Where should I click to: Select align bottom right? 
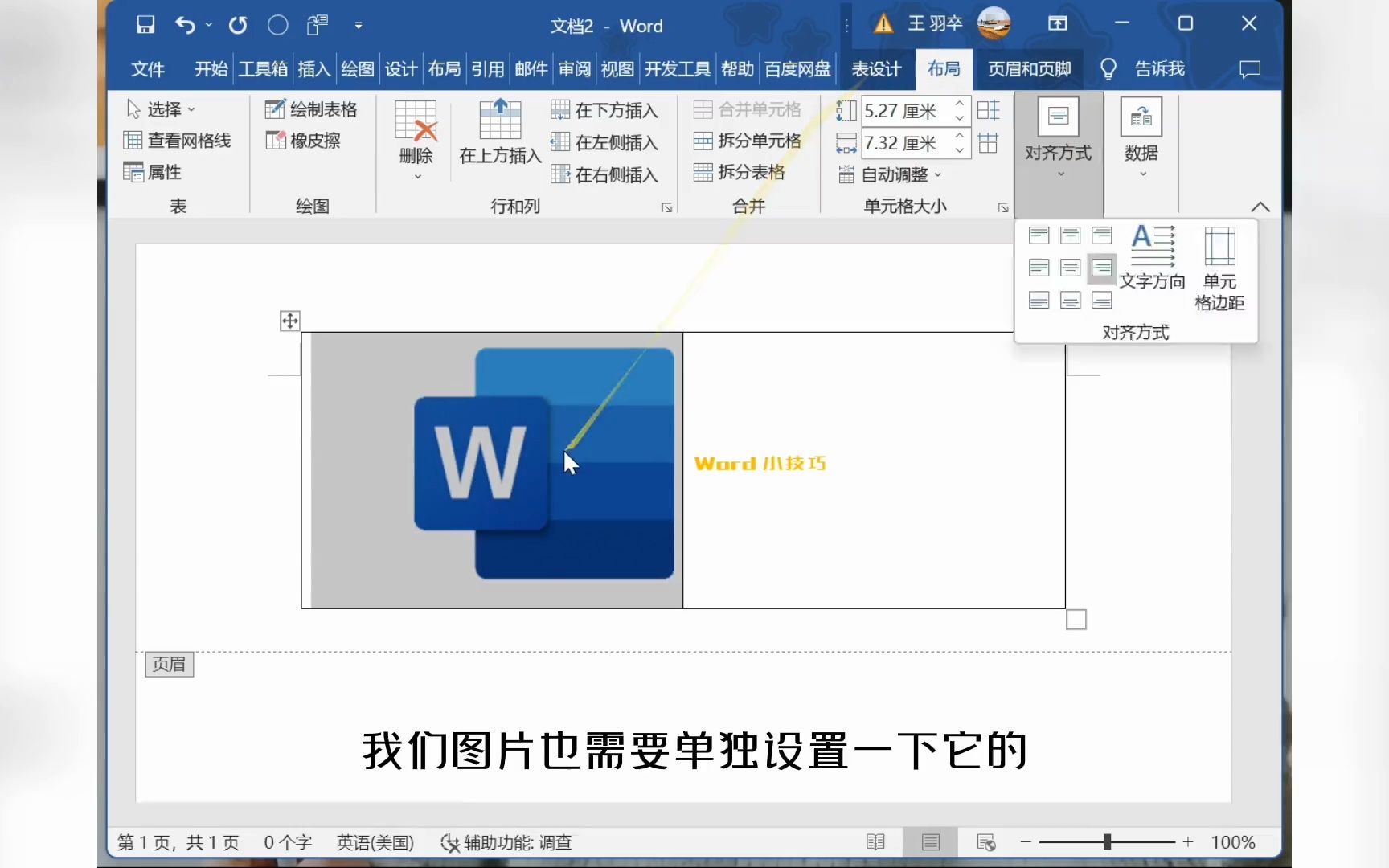click(x=1102, y=300)
